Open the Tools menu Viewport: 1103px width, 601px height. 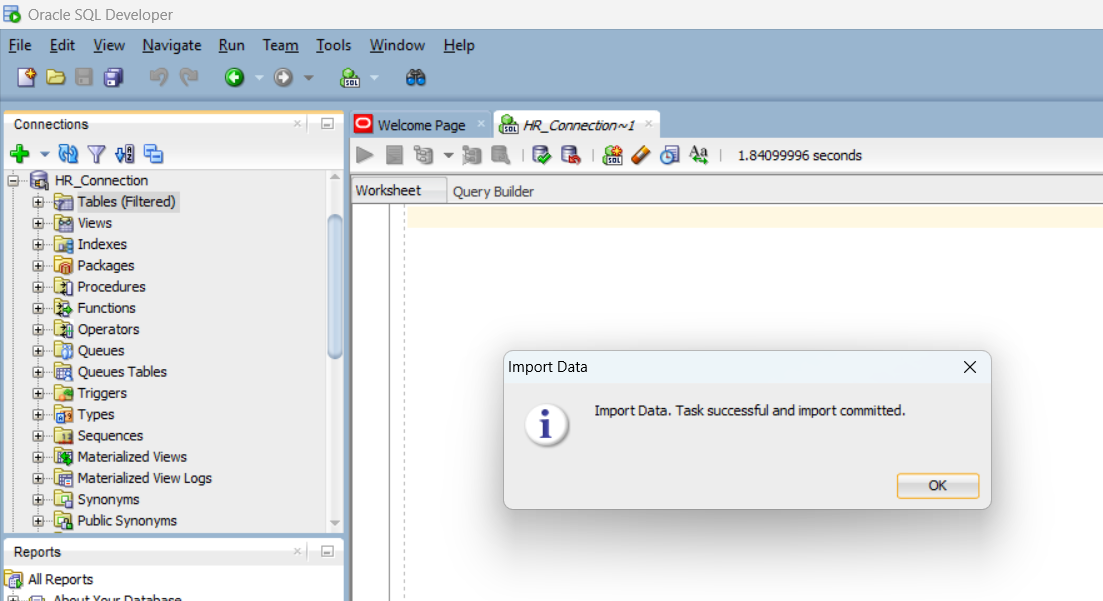click(x=333, y=45)
